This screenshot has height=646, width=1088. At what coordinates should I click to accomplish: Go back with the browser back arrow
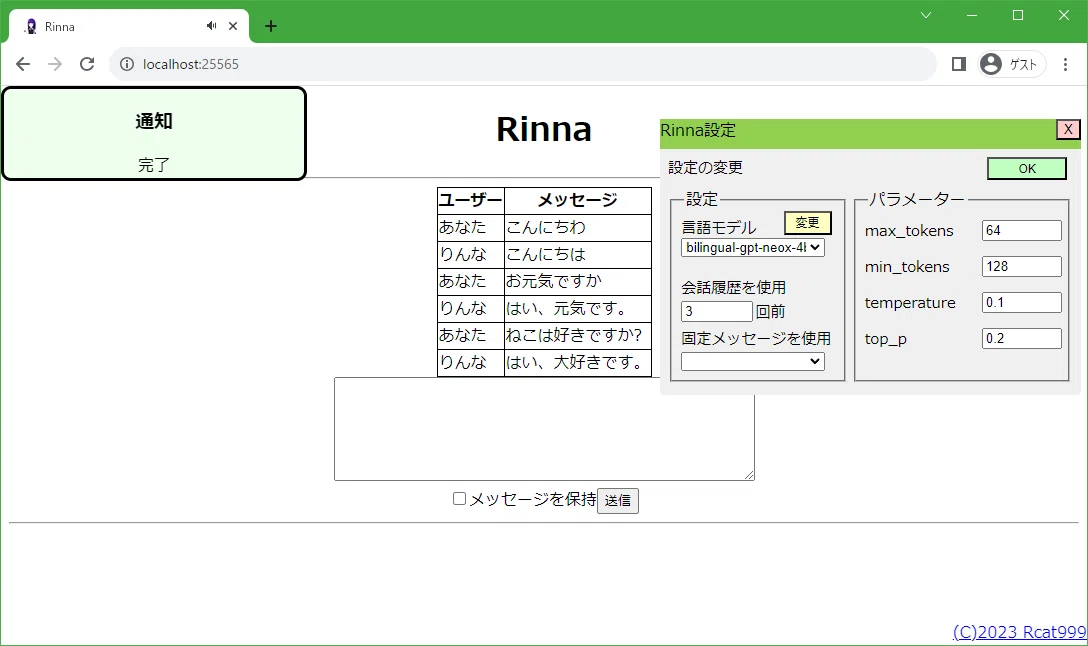tap(23, 65)
